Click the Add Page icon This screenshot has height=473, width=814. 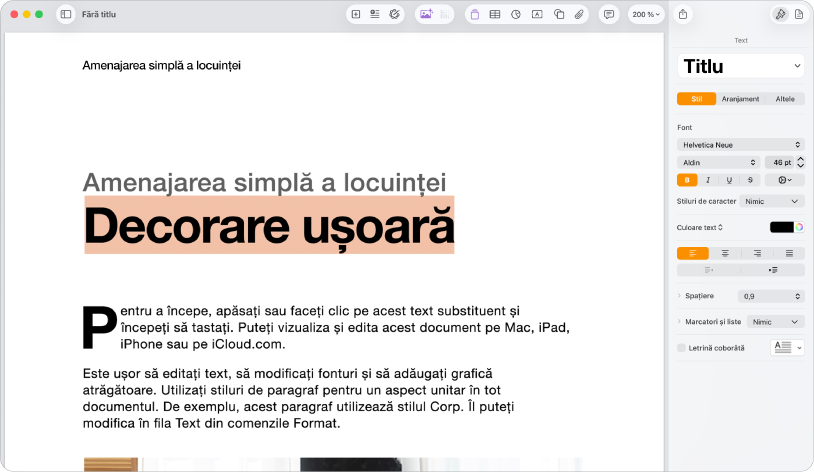click(x=356, y=15)
